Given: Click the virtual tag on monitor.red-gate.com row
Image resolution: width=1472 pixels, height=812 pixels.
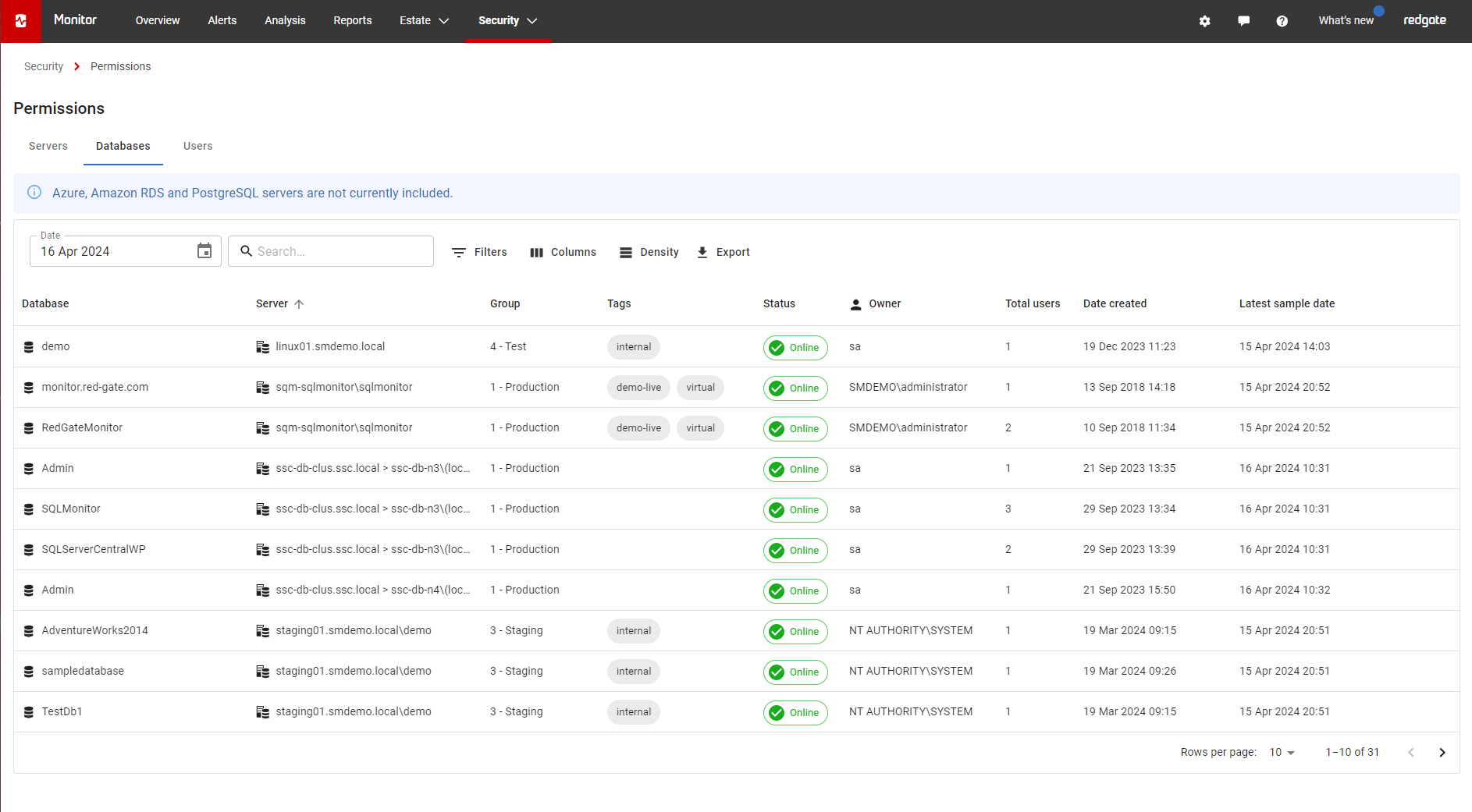Looking at the screenshot, I should [700, 388].
